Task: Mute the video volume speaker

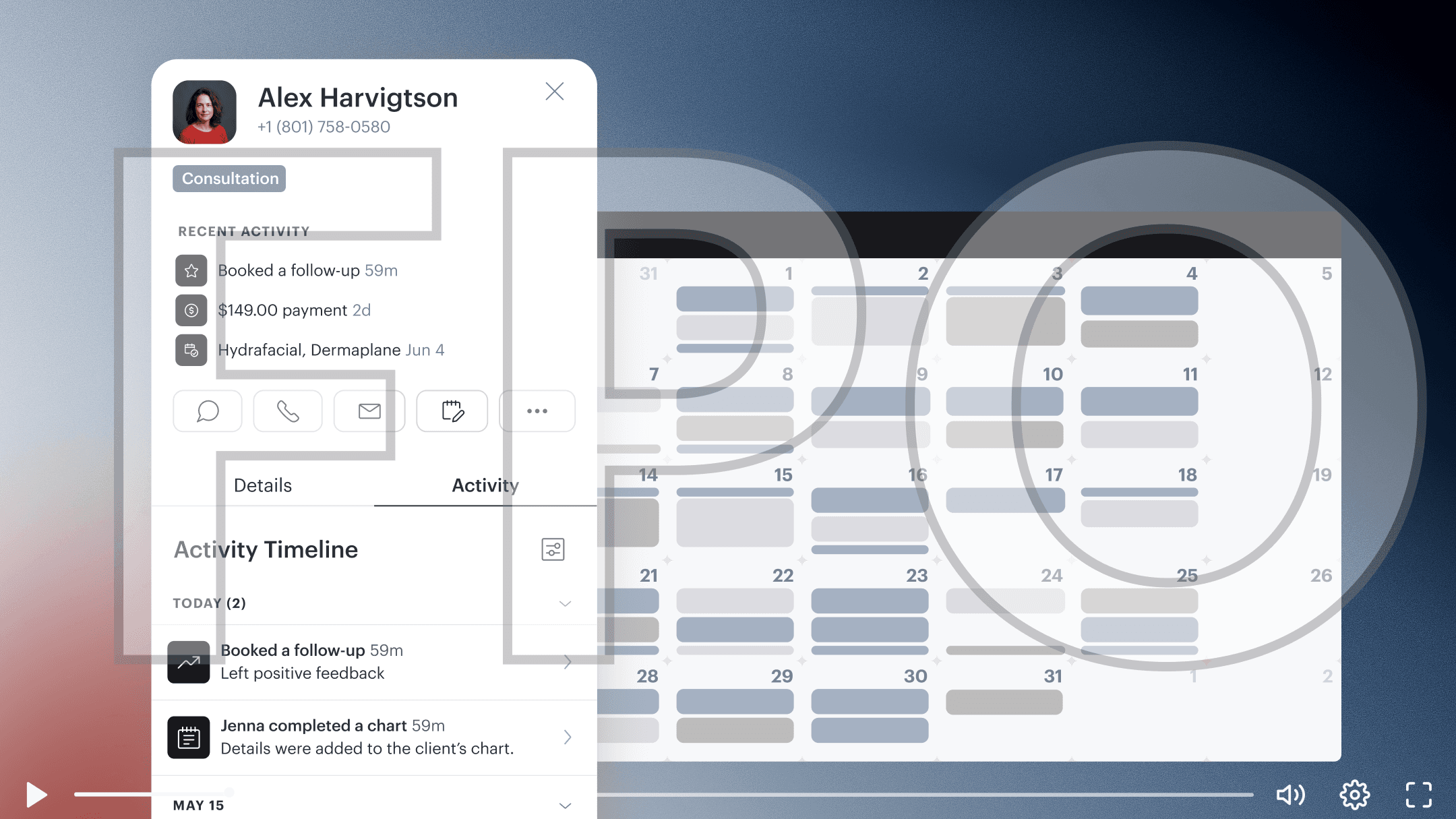Action: pos(1290,794)
